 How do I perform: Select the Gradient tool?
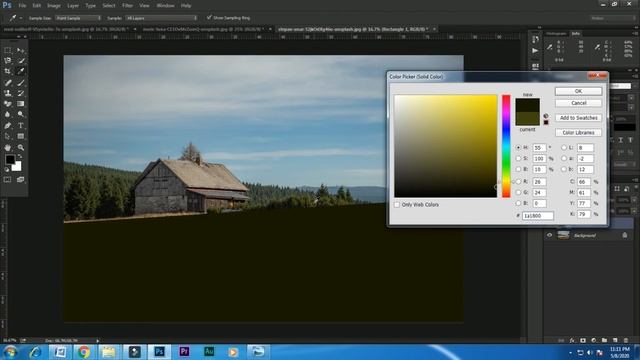pyautogui.click(x=21, y=104)
